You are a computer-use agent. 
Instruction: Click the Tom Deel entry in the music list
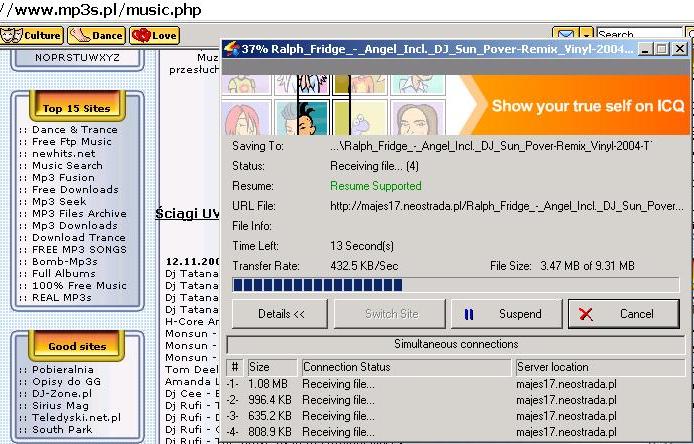[192, 369]
